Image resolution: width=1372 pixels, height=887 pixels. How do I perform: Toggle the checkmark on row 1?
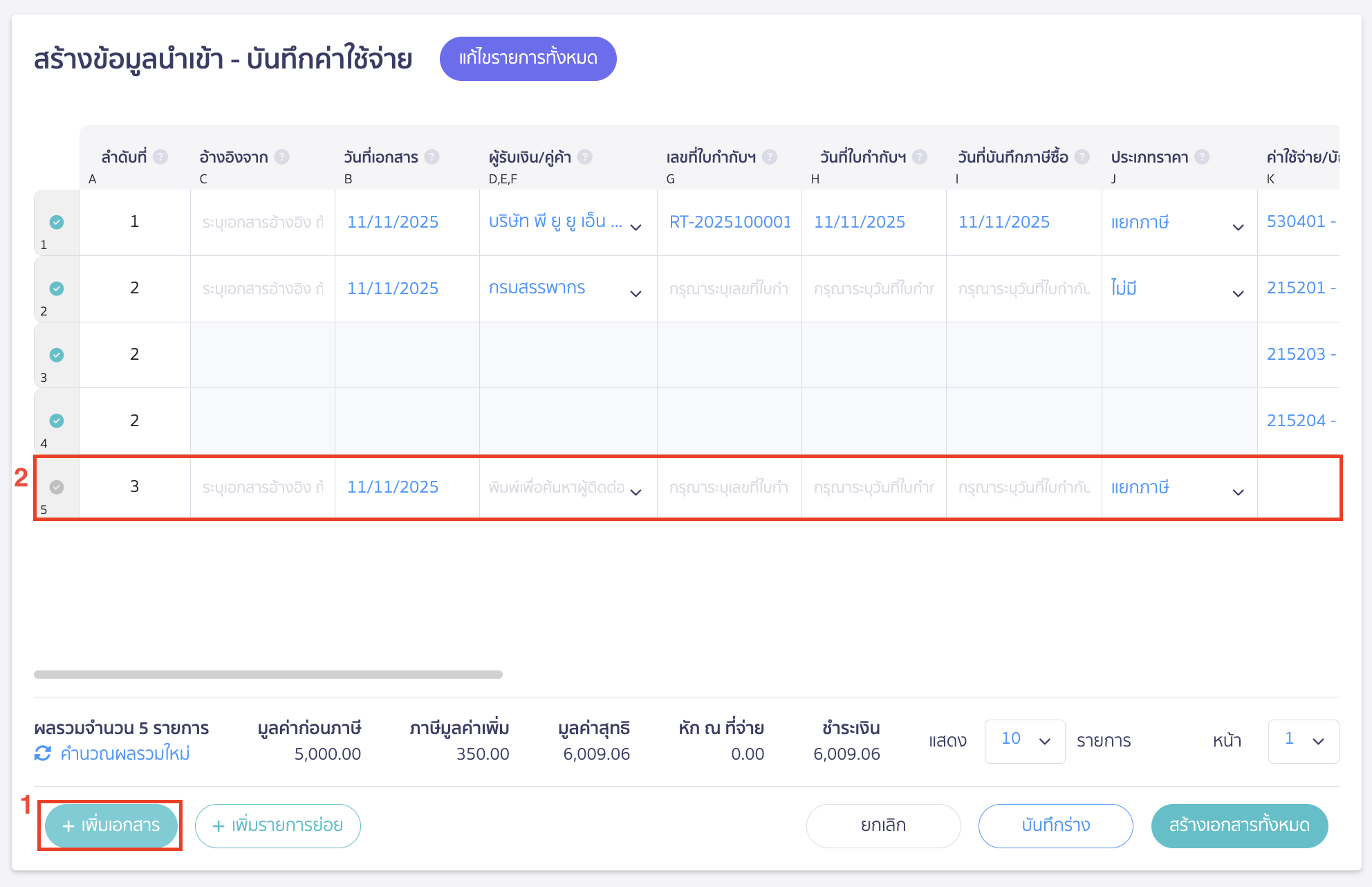(57, 223)
